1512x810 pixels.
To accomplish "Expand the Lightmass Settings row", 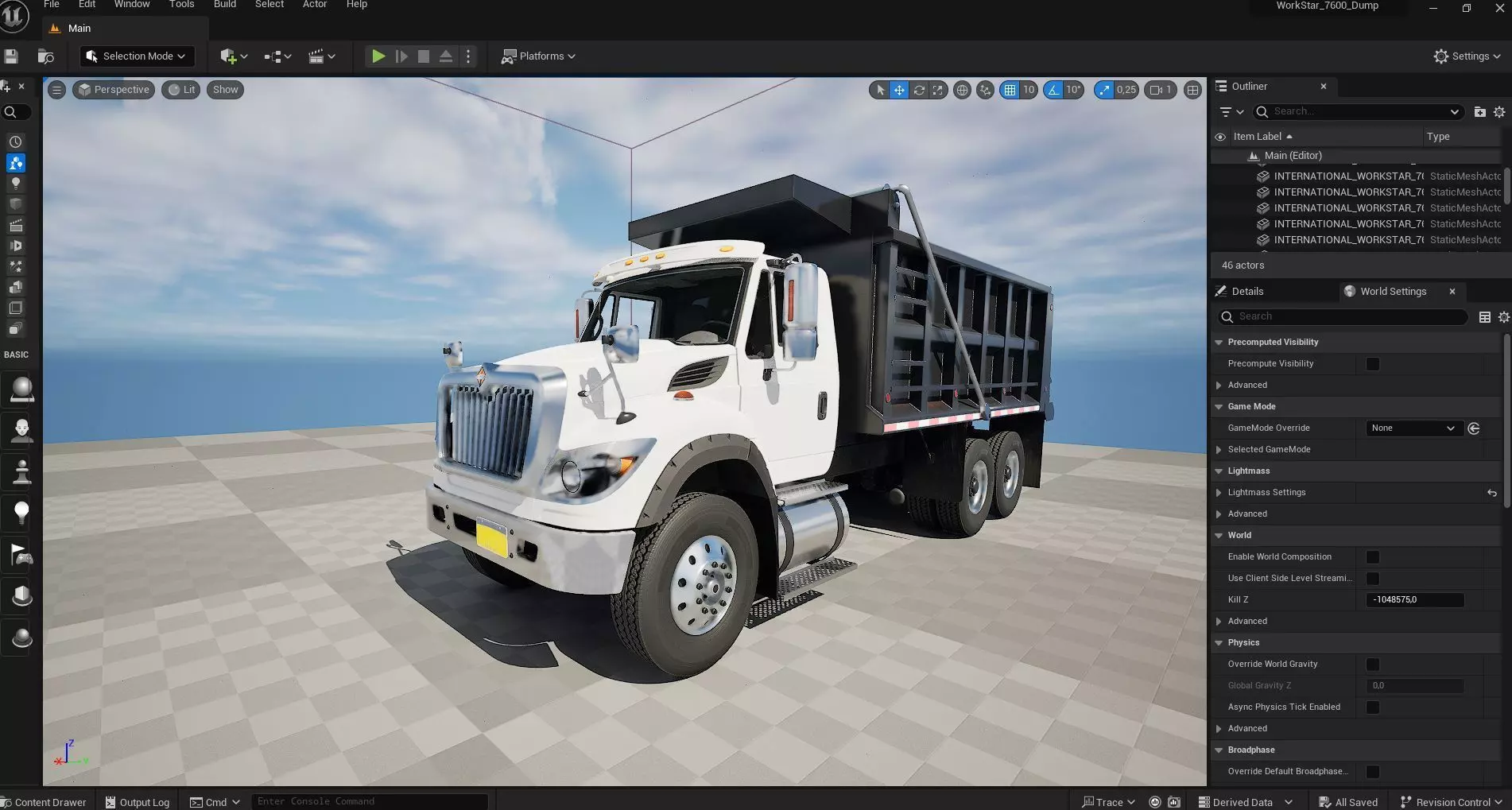I will point(1219,493).
